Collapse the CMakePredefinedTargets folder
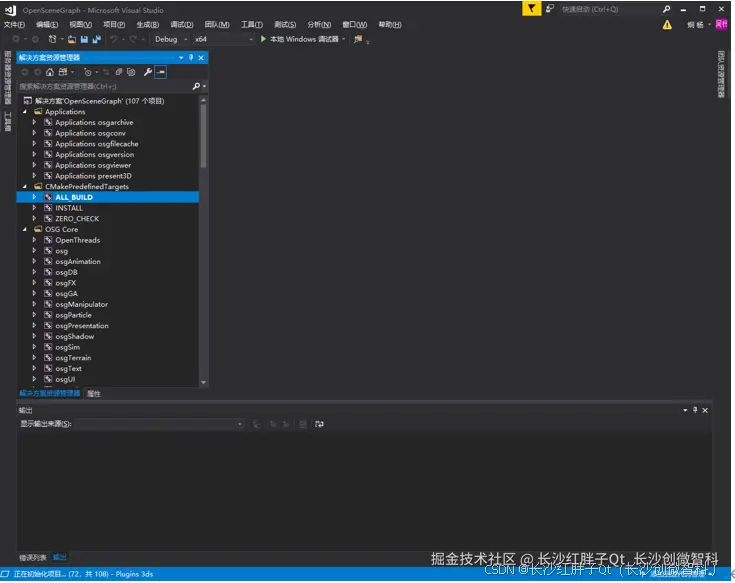The width and height of the screenshot is (735, 583). tap(25, 187)
